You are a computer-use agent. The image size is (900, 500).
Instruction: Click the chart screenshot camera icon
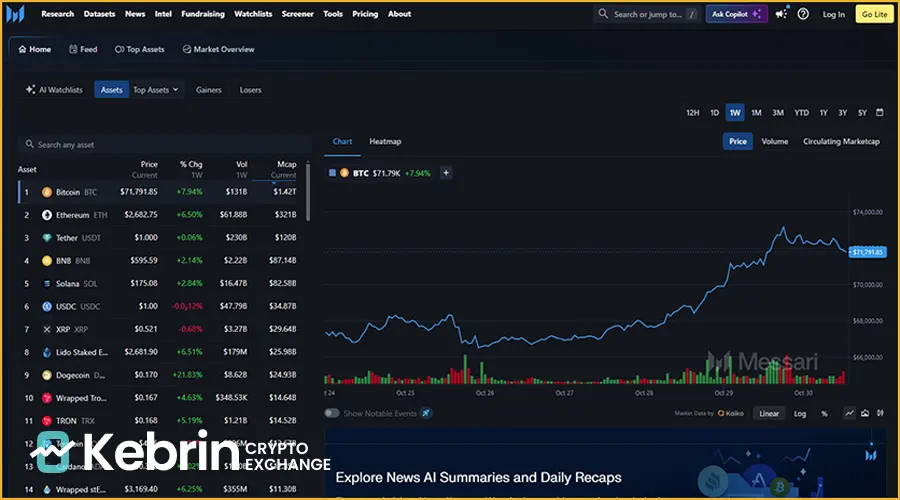(x=865, y=413)
